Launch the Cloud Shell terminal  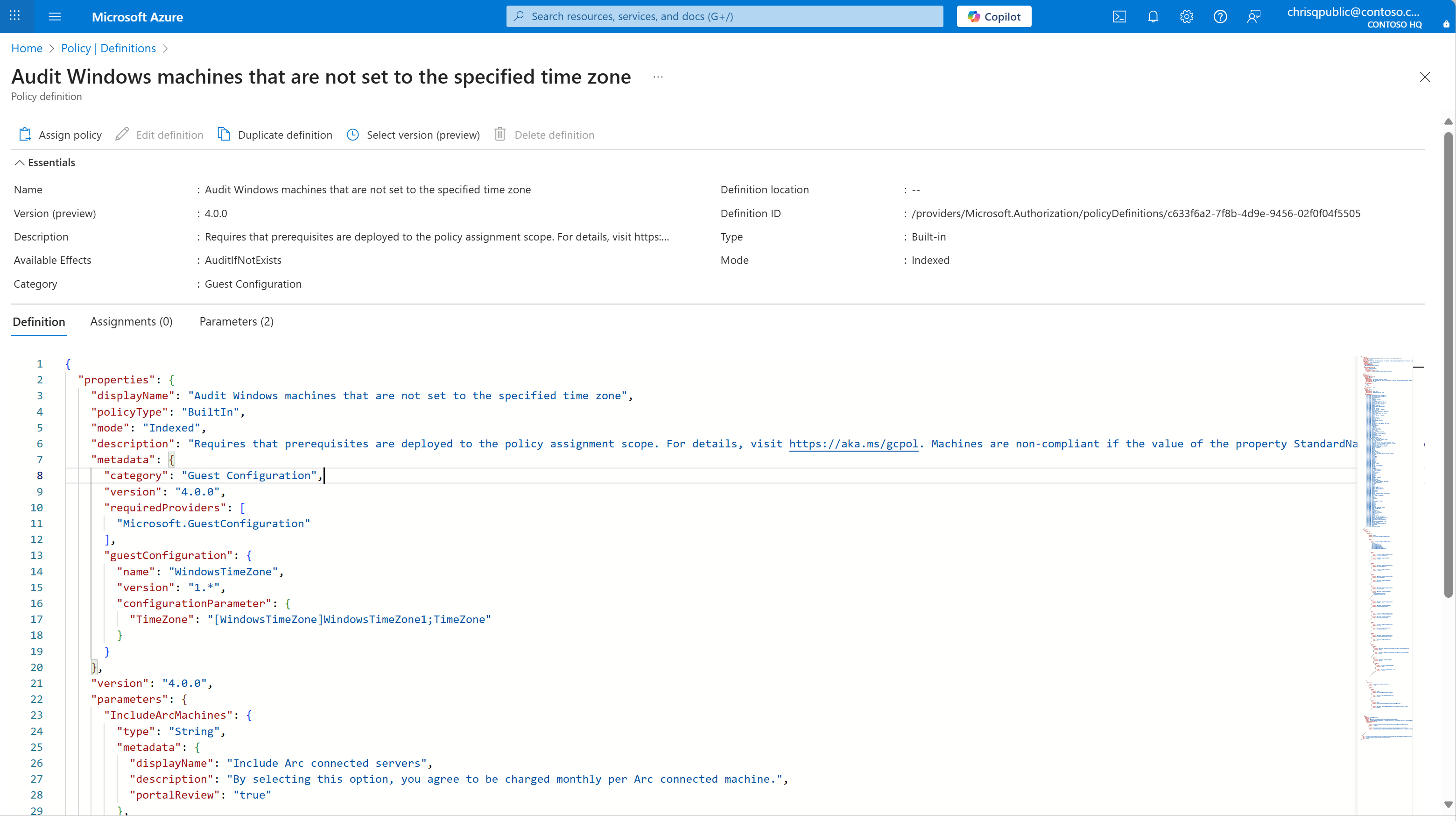(x=1119, y=16)
